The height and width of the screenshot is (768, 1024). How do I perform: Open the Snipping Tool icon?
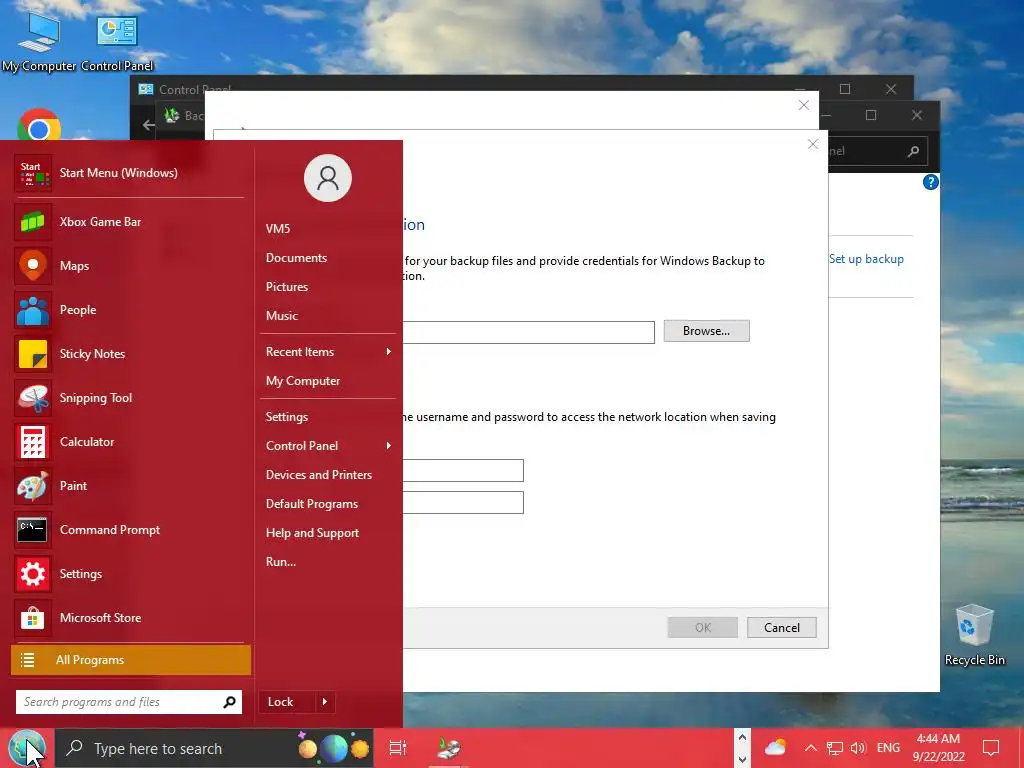(x=33, y=398)
